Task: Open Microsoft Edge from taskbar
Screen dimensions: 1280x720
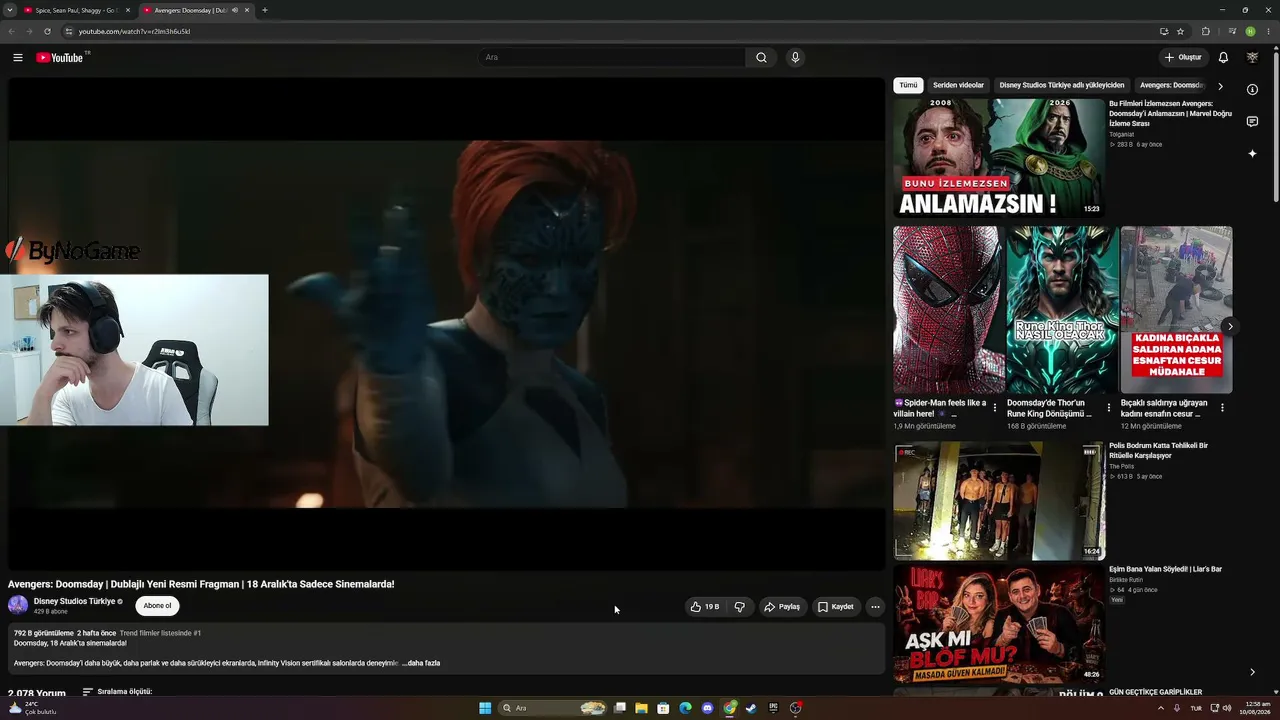Action: [685, 708]
